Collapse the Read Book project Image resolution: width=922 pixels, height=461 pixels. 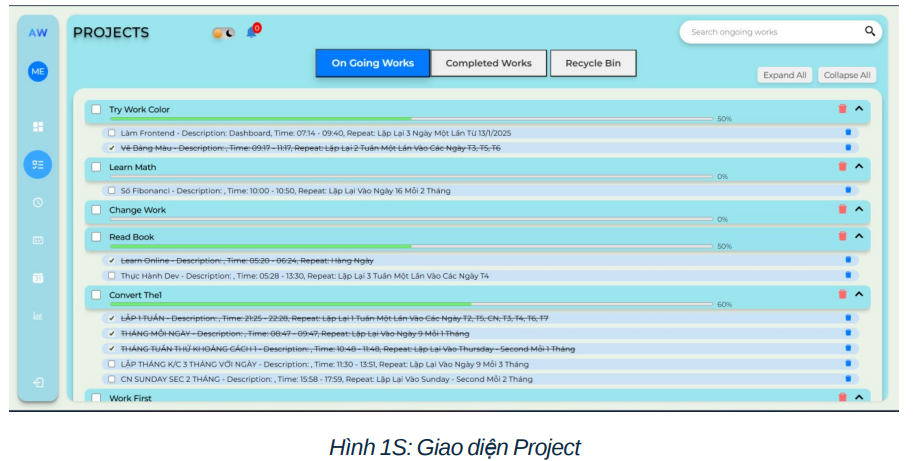click(858, 237)
